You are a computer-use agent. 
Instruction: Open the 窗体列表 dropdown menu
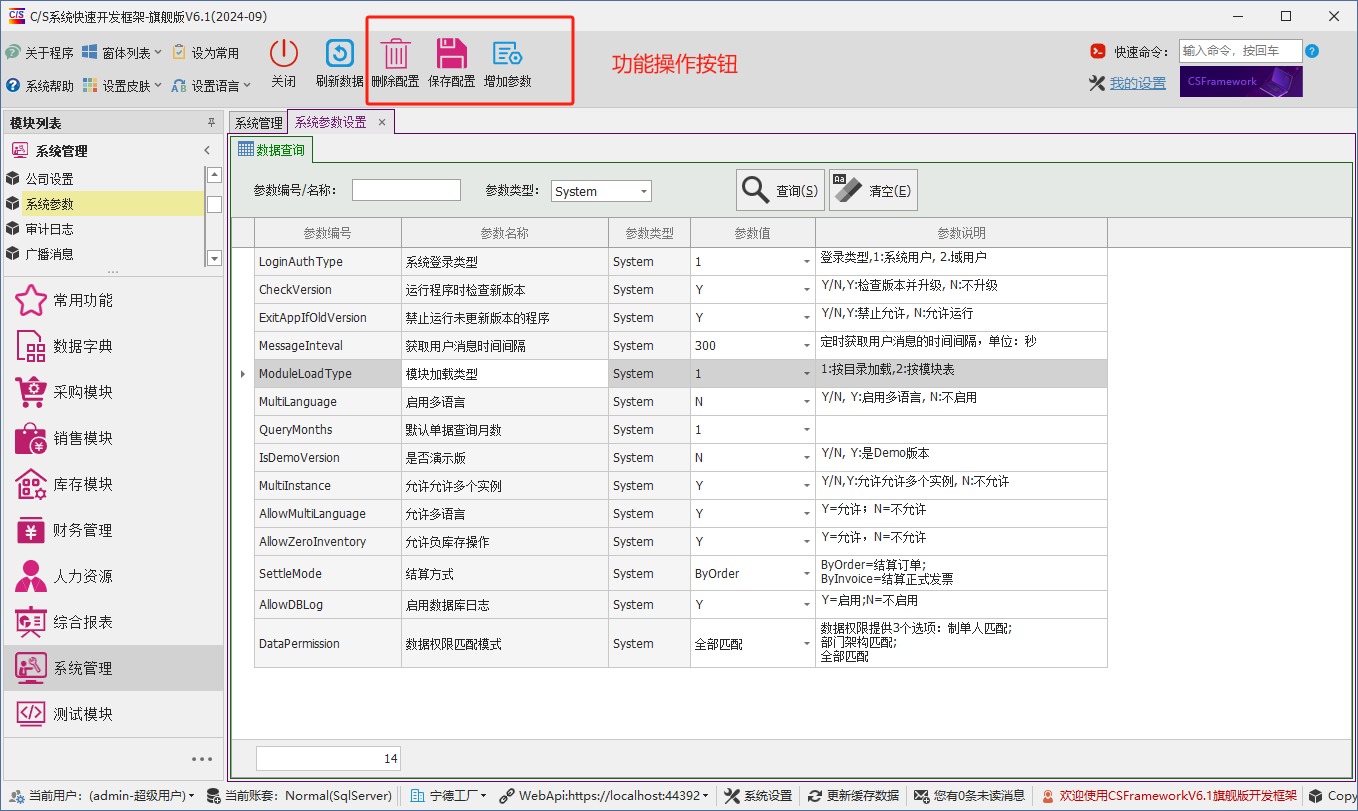pos(122,52)
